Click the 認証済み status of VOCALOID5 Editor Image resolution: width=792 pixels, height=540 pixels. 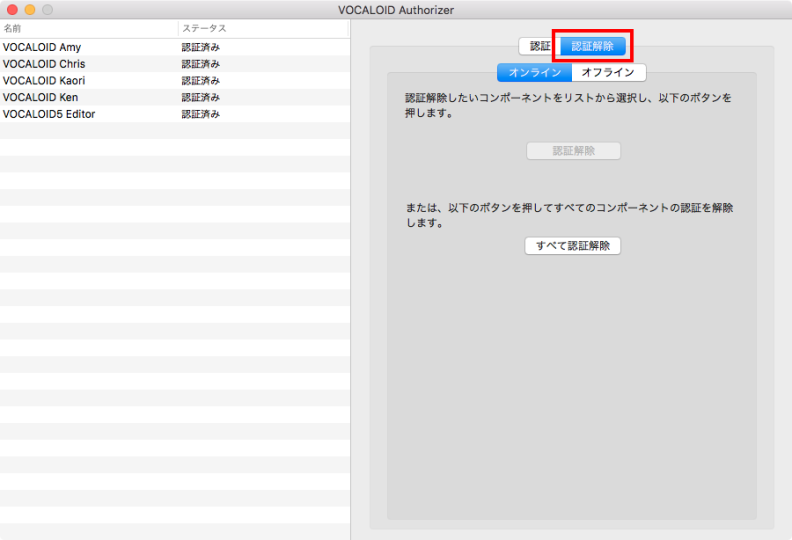tap(200, 114)
